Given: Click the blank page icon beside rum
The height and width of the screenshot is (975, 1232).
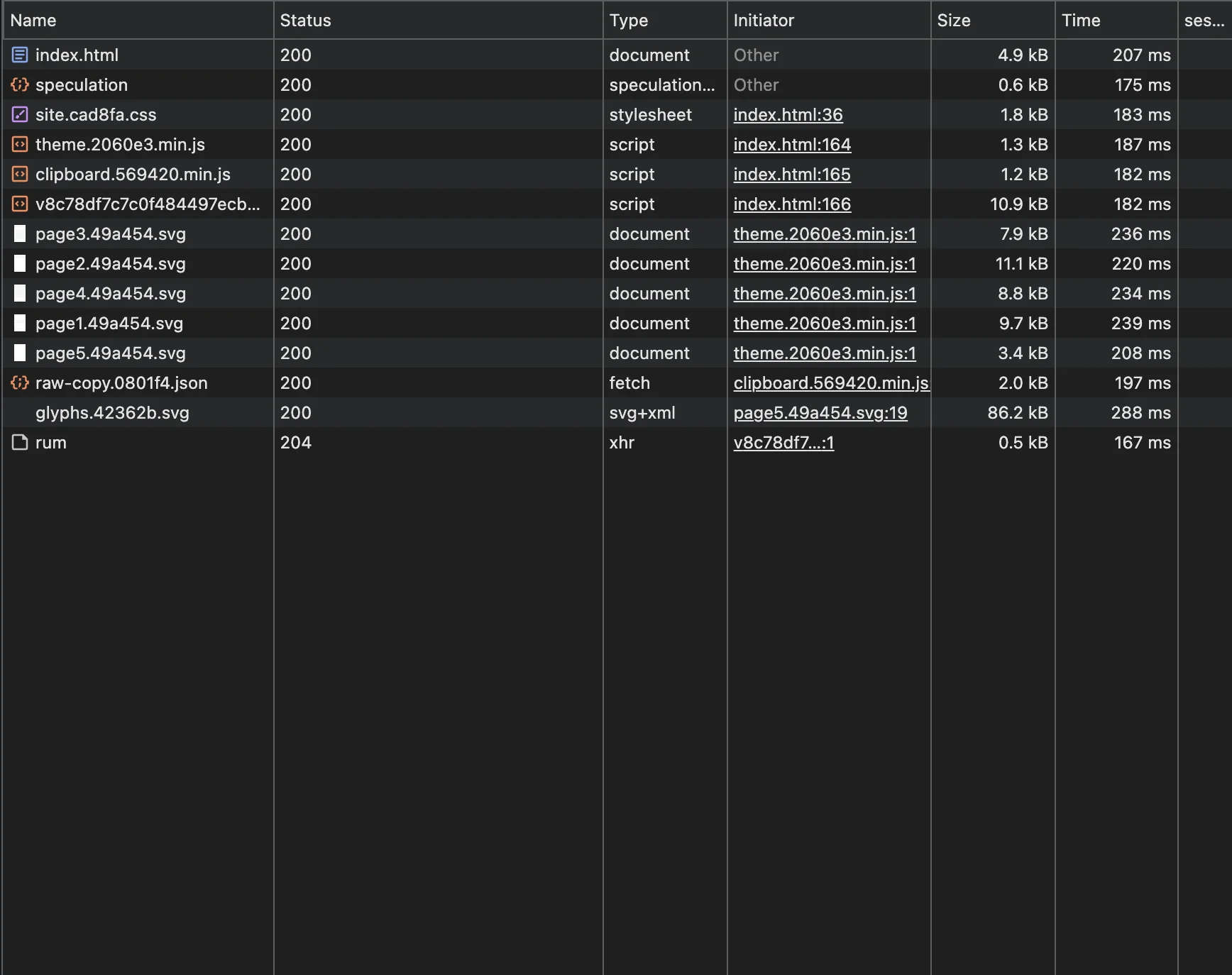Looking at the screenshot, I should pos(20,442).
